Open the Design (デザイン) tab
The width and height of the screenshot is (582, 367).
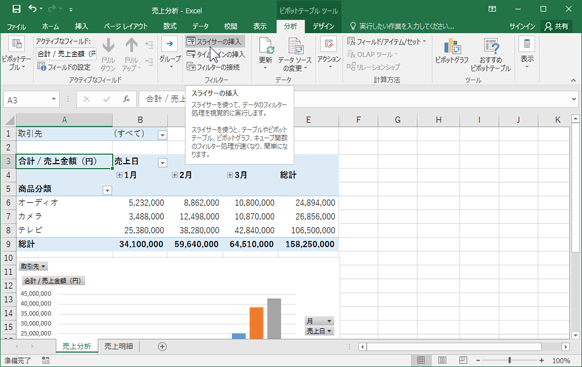click(x=323, y=26)
